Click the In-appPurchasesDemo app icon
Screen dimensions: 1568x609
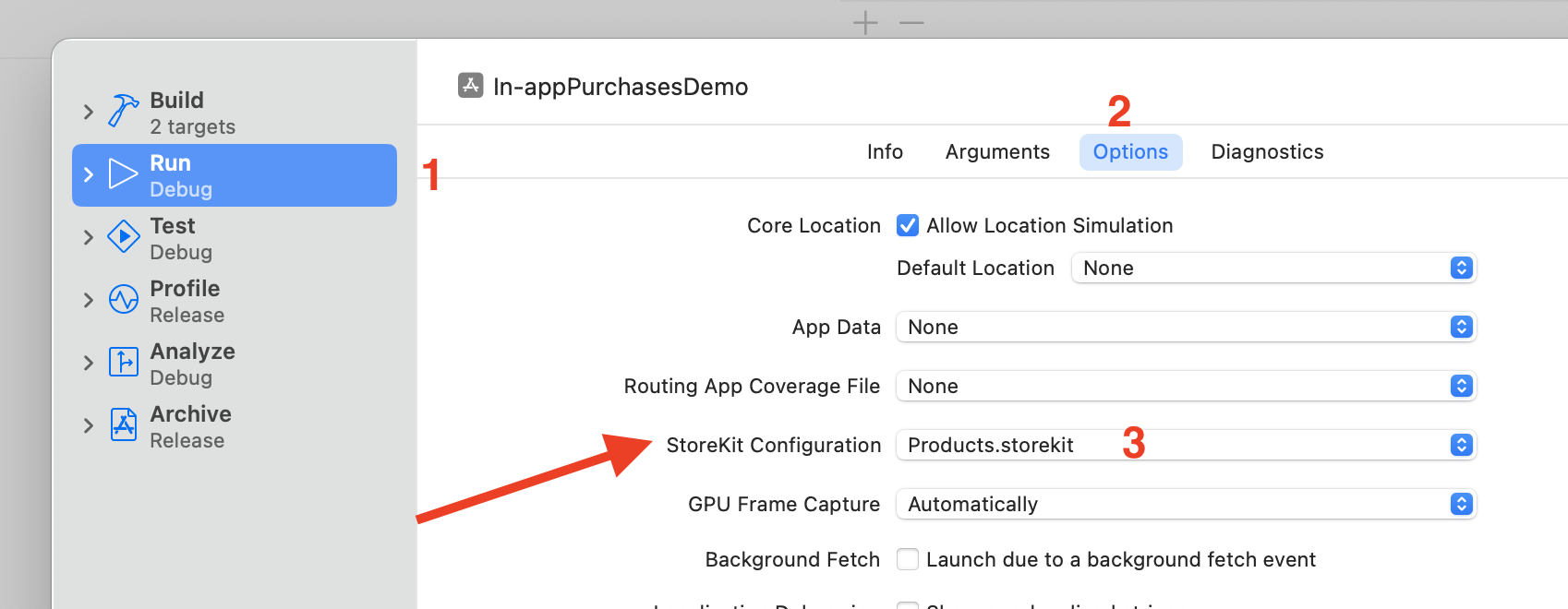(470, 86)
